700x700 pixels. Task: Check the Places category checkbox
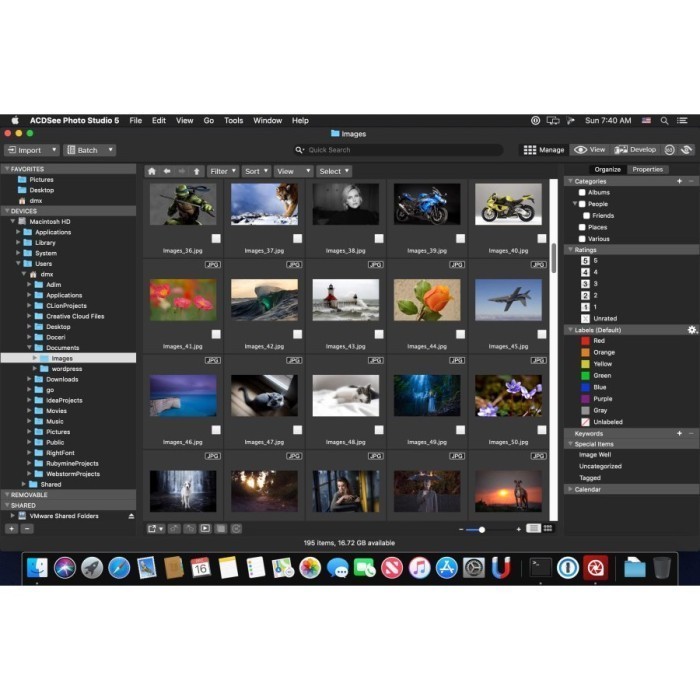click(582, 227)
